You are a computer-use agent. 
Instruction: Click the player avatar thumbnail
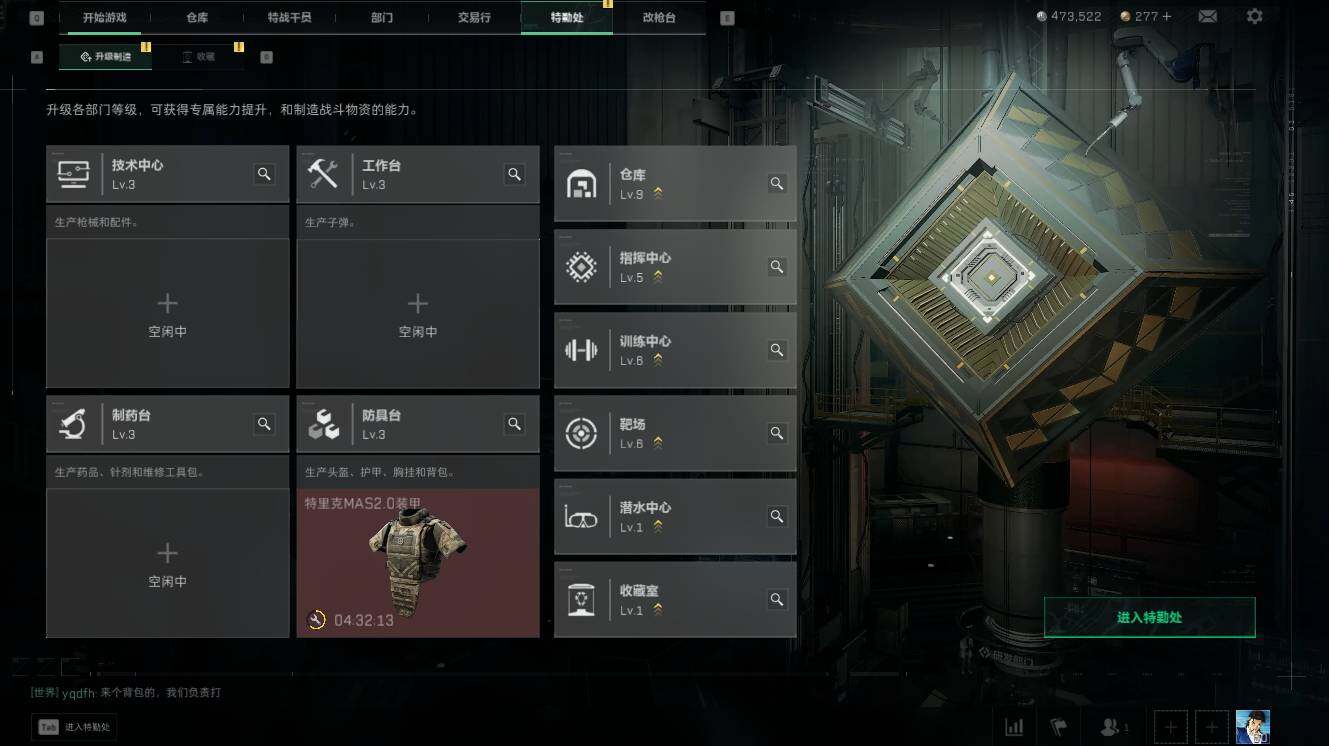tap(1252, 727)
